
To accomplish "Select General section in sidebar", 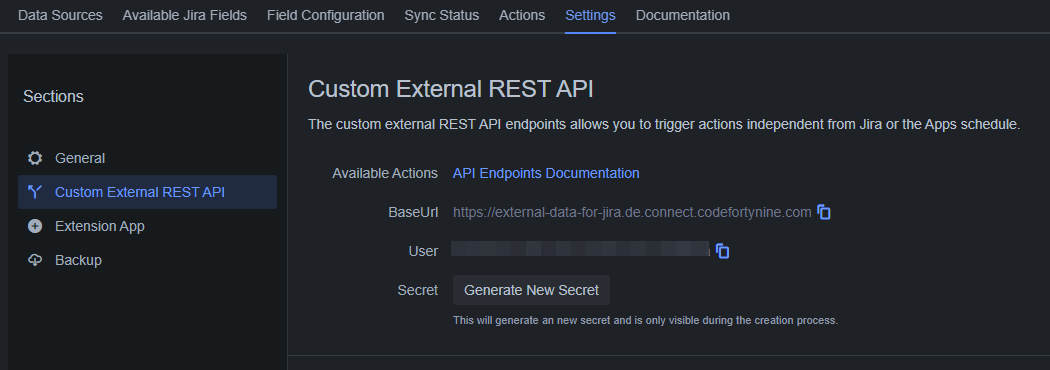I will click(x=147, y=158).
